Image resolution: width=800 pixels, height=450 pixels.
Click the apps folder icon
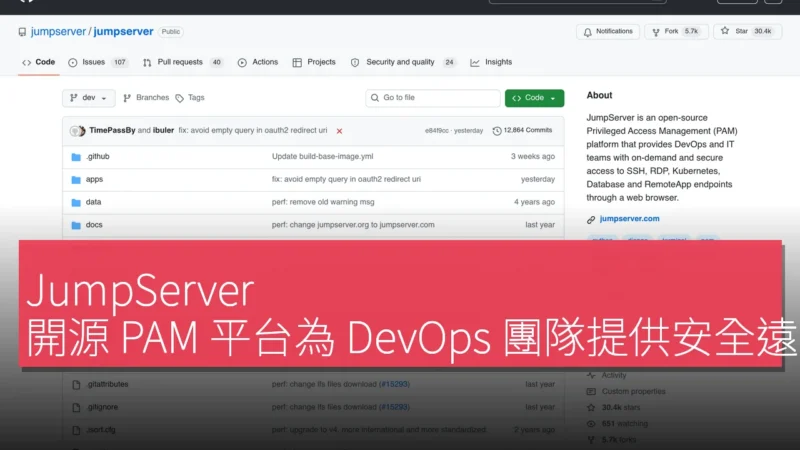tap(76, 180)
